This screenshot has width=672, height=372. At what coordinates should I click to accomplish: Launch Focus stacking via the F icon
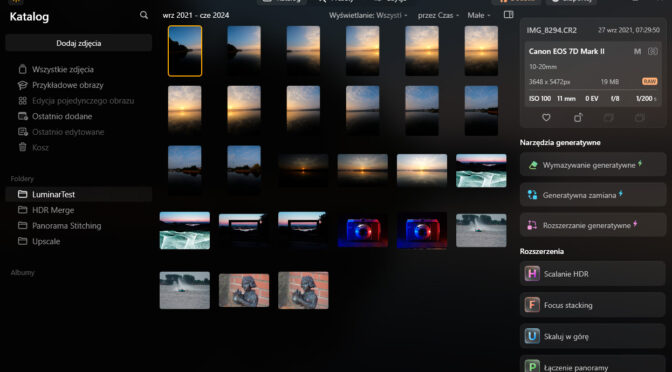coord(532,305)
